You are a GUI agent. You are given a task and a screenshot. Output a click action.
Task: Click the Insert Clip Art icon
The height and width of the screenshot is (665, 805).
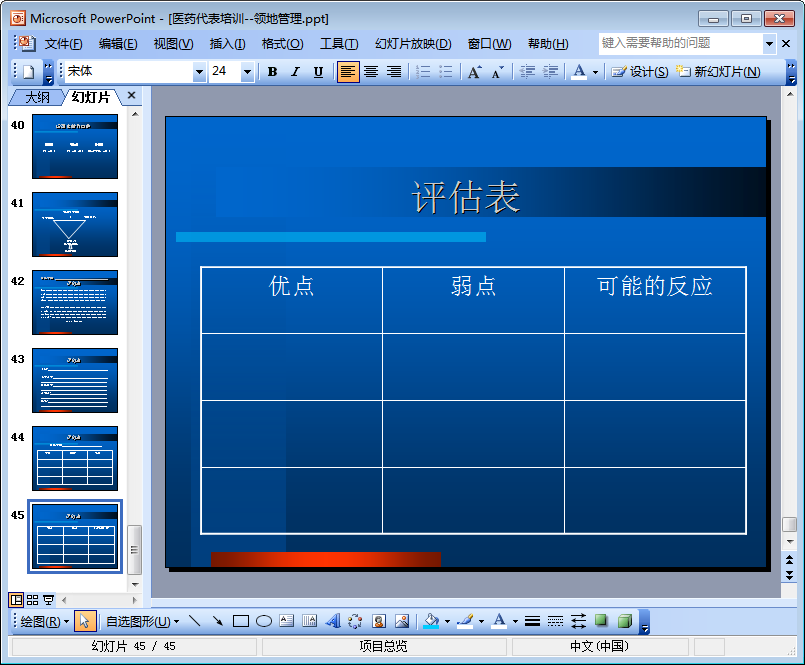click(x=379, y=621)
